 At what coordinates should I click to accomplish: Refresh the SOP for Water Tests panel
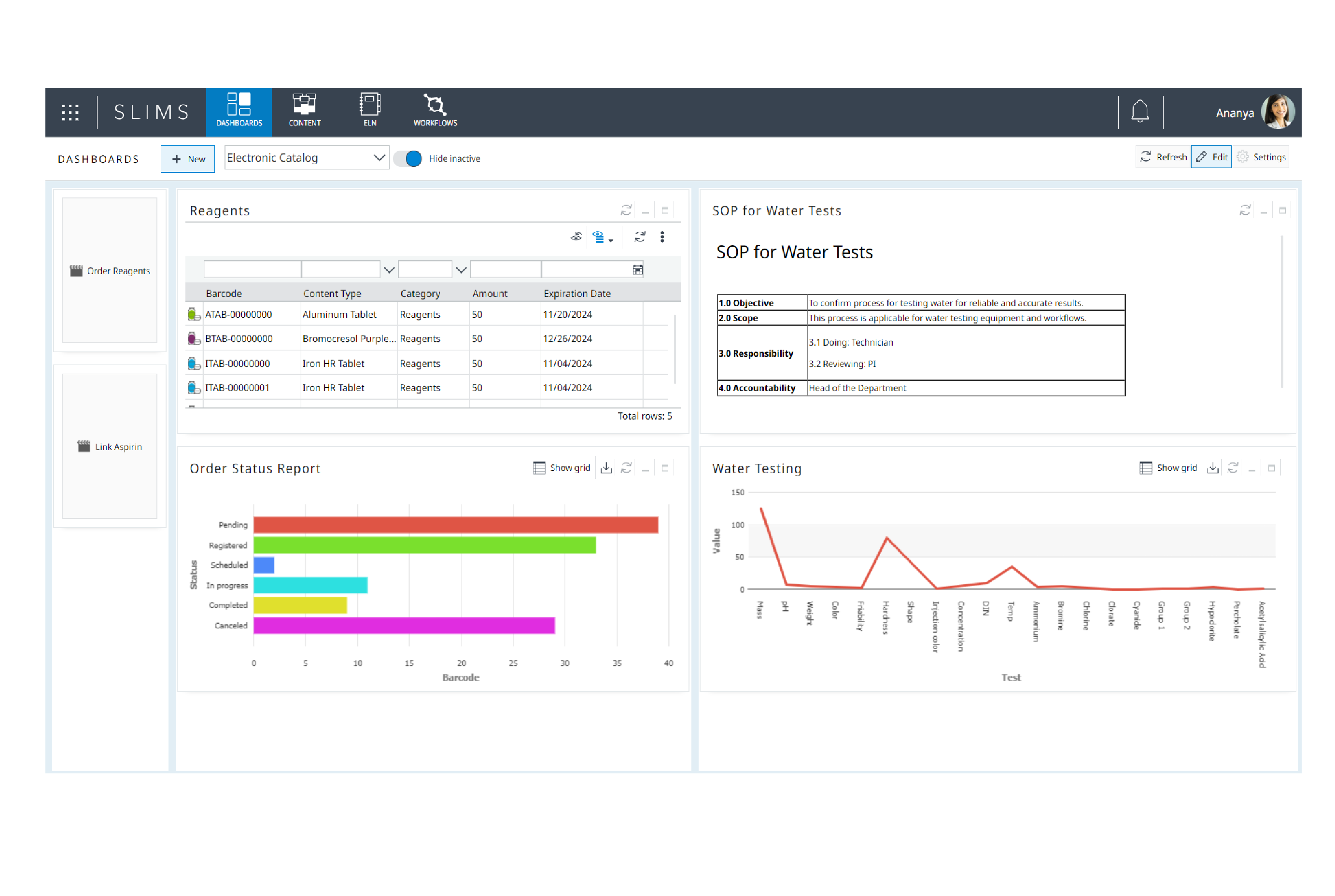click(1245, 210)
